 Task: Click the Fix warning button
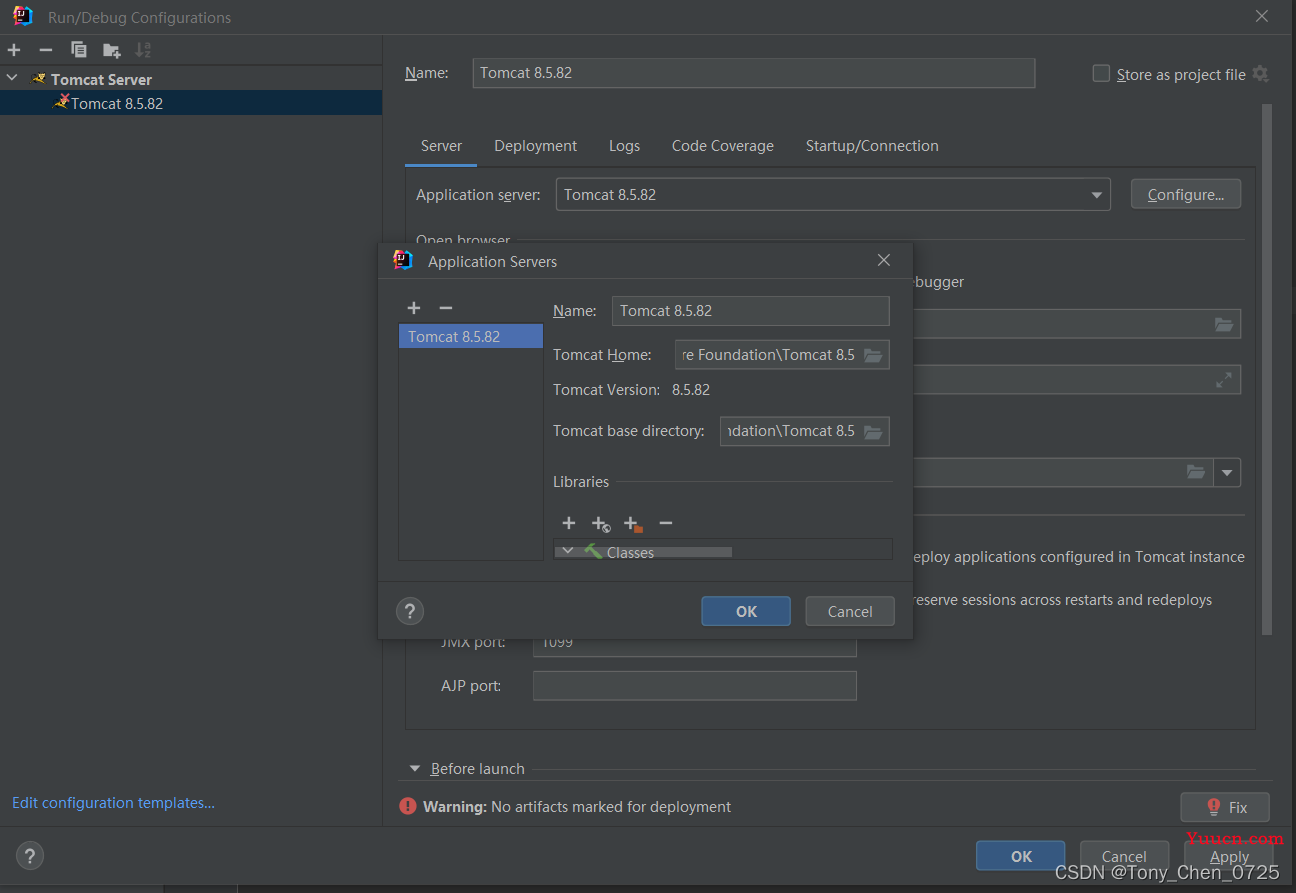pos(1225,807)
